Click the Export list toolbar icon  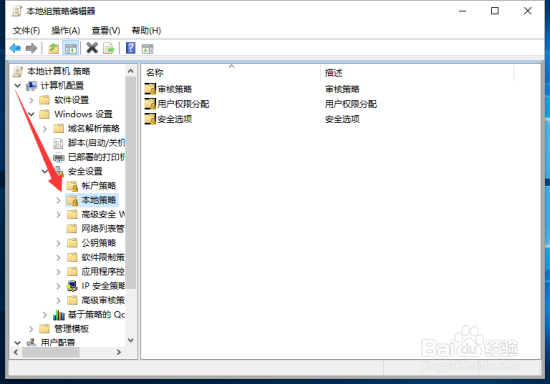pyautogui.click(x=108, y=48)
